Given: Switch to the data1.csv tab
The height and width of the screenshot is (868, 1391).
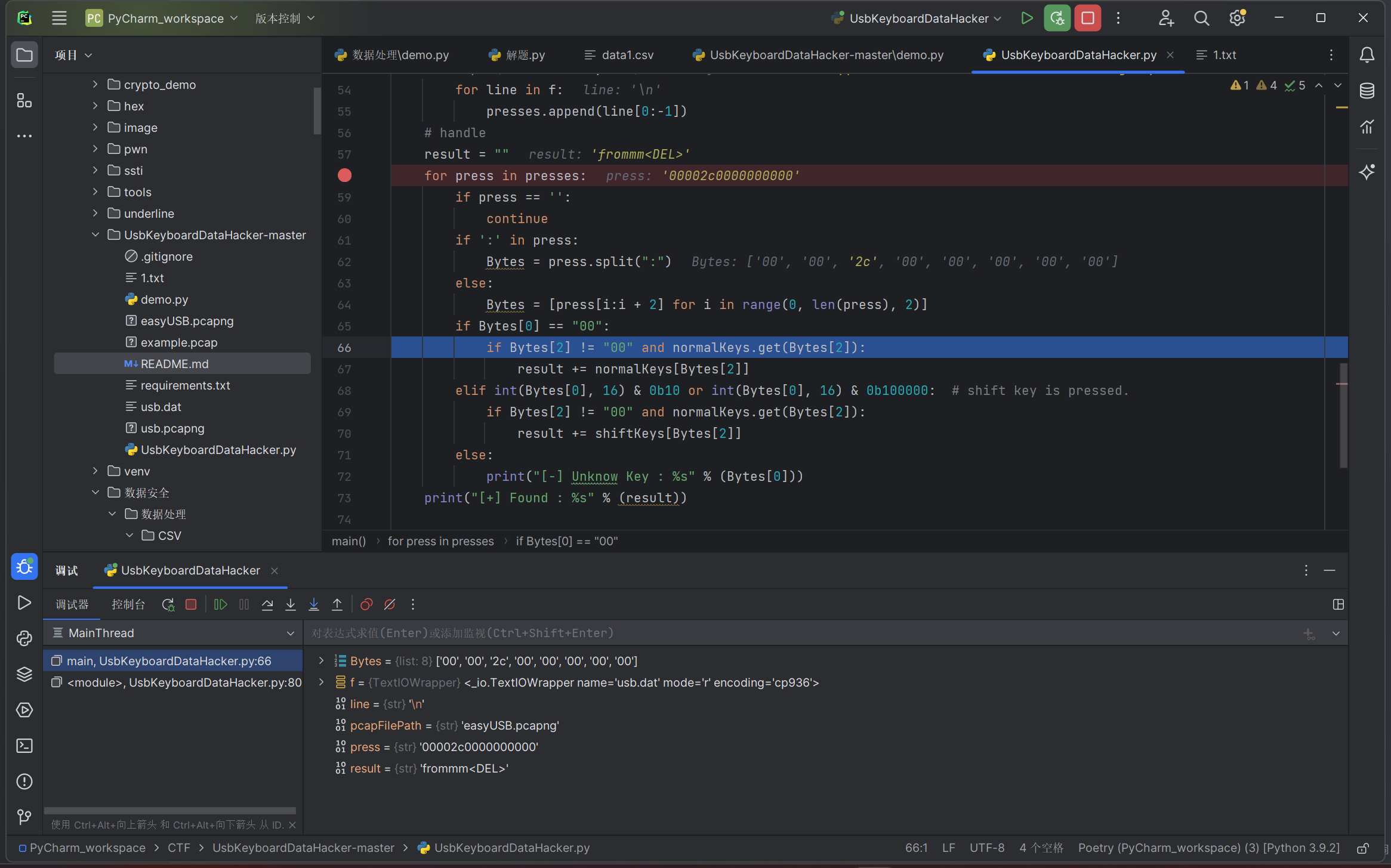Looking at the screenshot, I should (619, 55).
